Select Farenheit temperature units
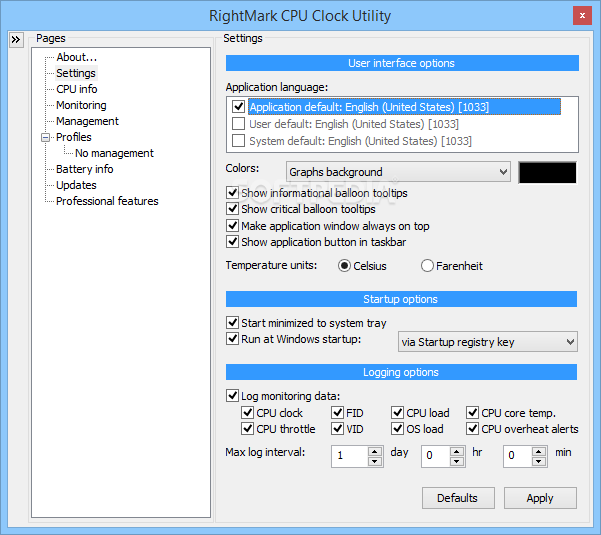Screen dimensions: 601x535 (x=427, y=266)
